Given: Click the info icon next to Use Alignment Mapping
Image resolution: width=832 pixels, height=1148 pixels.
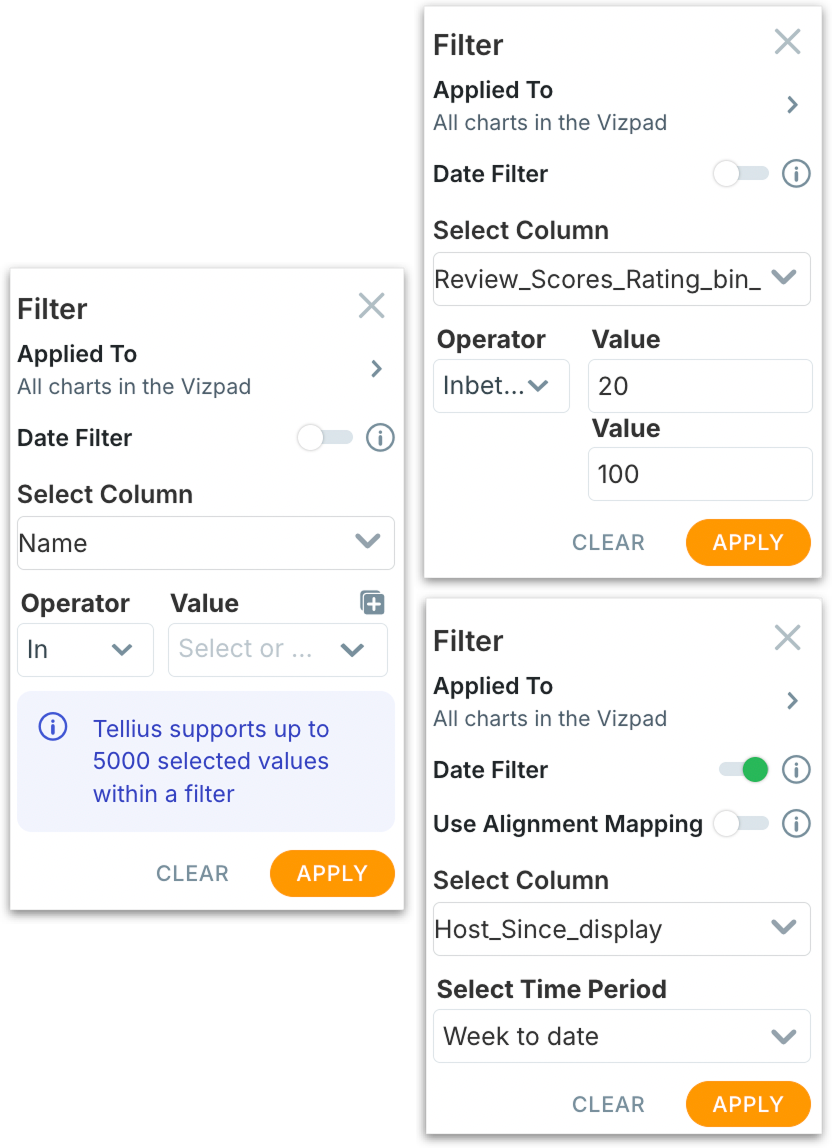Looking at the screenshot, I should (796, 824).
